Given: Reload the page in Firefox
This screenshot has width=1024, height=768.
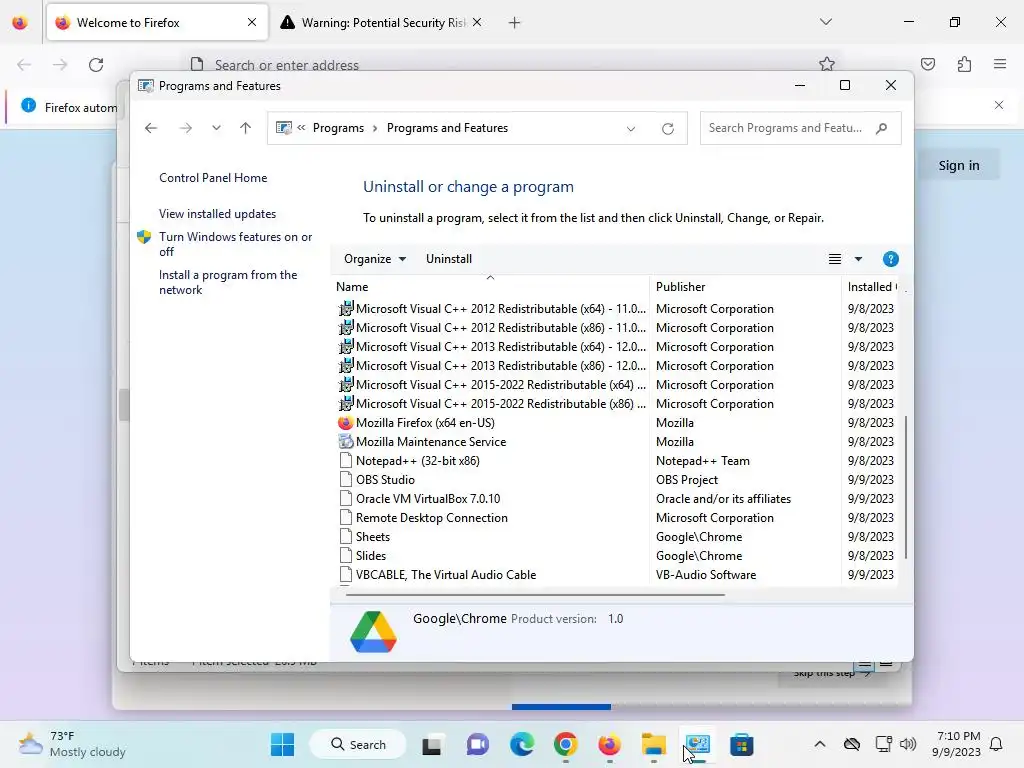Looking at the screenshot, I should click(96, 64).
